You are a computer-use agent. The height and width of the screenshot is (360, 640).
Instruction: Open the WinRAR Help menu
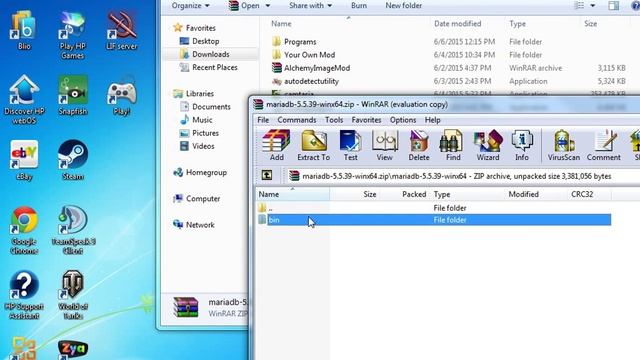[x=432, y=120]
